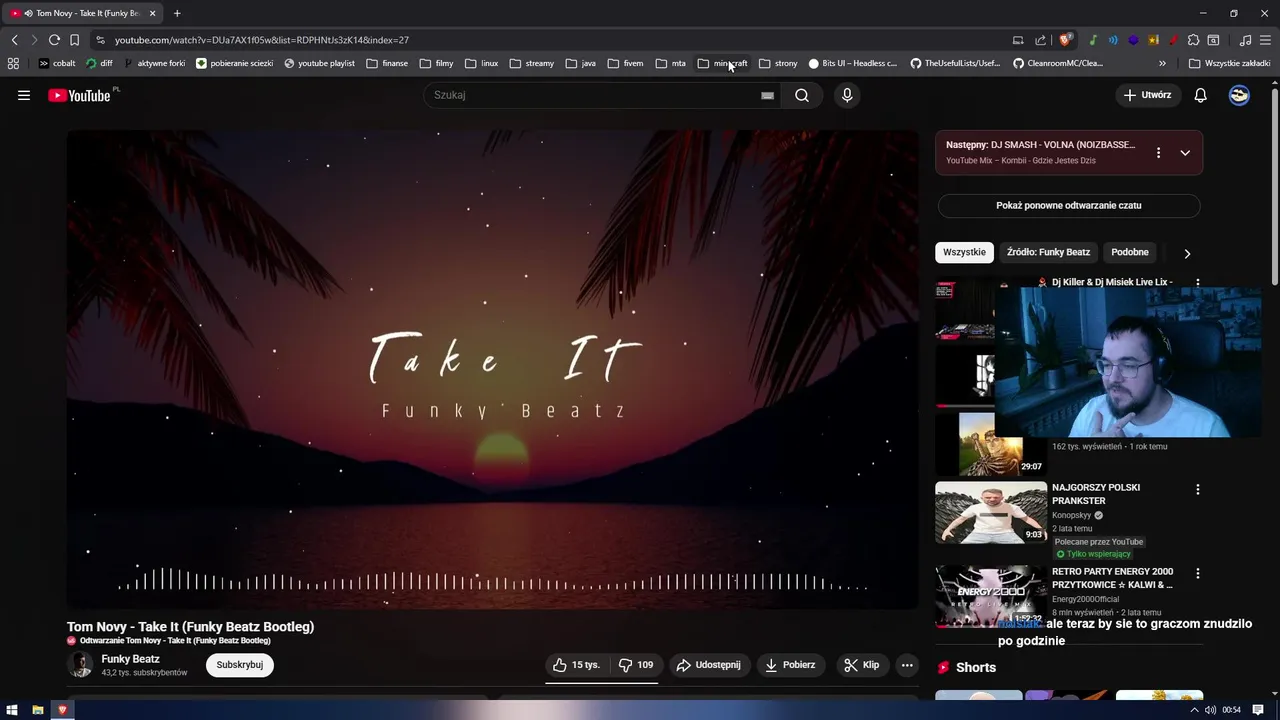Screen dimensions: 1280x720
Task: Expand the playlist panel chevron
Action: coord(1185,153)
